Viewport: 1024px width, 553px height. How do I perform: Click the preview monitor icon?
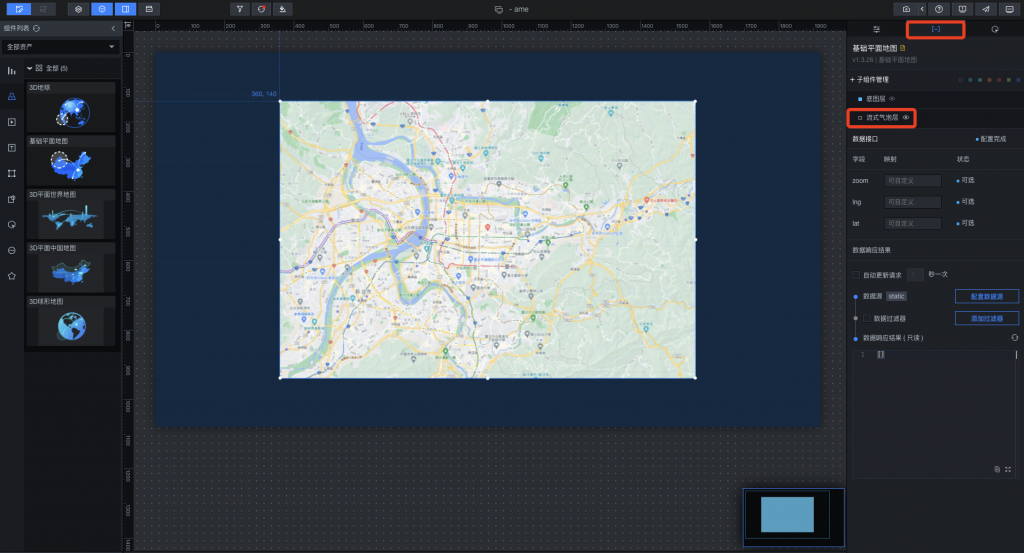1009,9
